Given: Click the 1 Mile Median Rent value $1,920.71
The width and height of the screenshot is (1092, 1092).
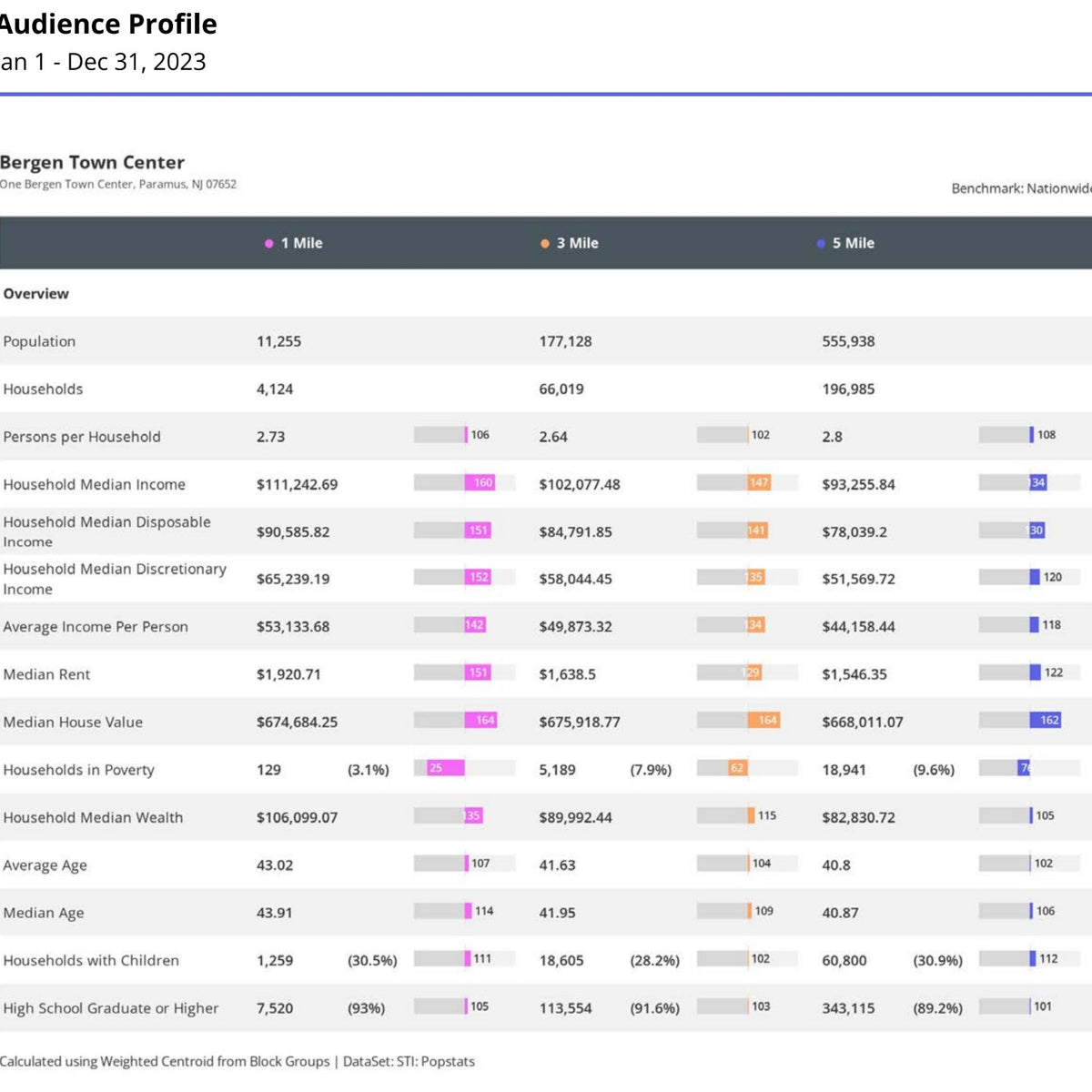Looking at the screenshot, I should point(288,674).
